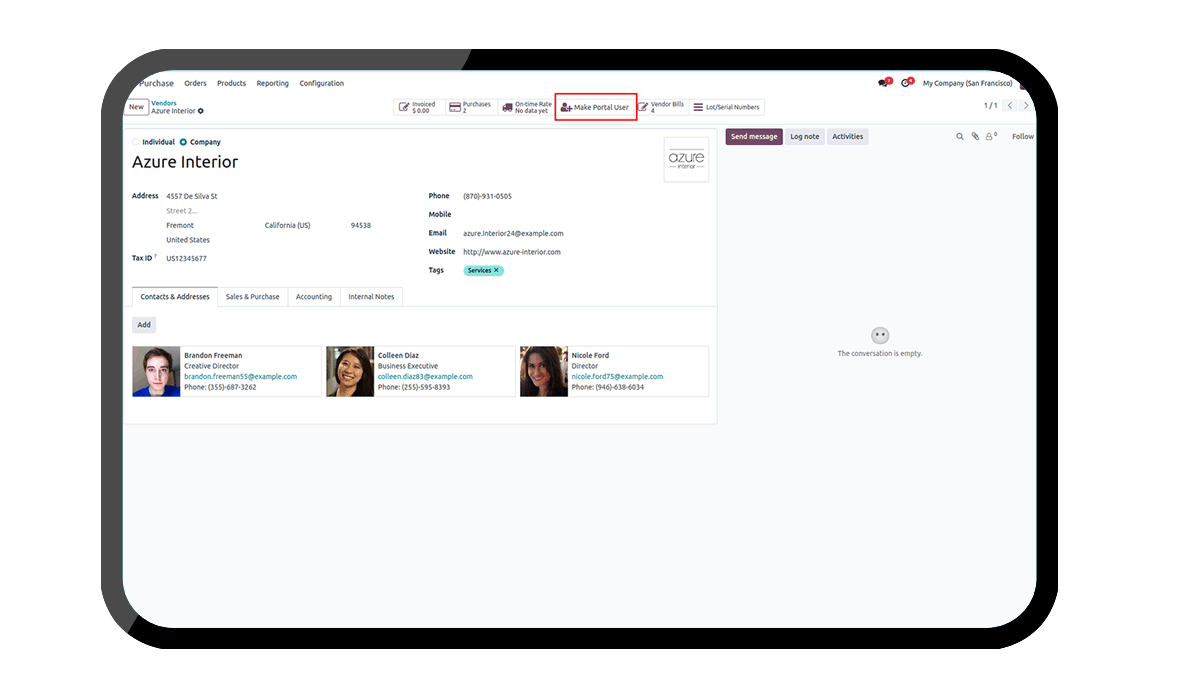Click email colleen.diaz83@example.com
Image resolution: width=1200 pixels, height=697 pixels.
(x=425, y=377)
